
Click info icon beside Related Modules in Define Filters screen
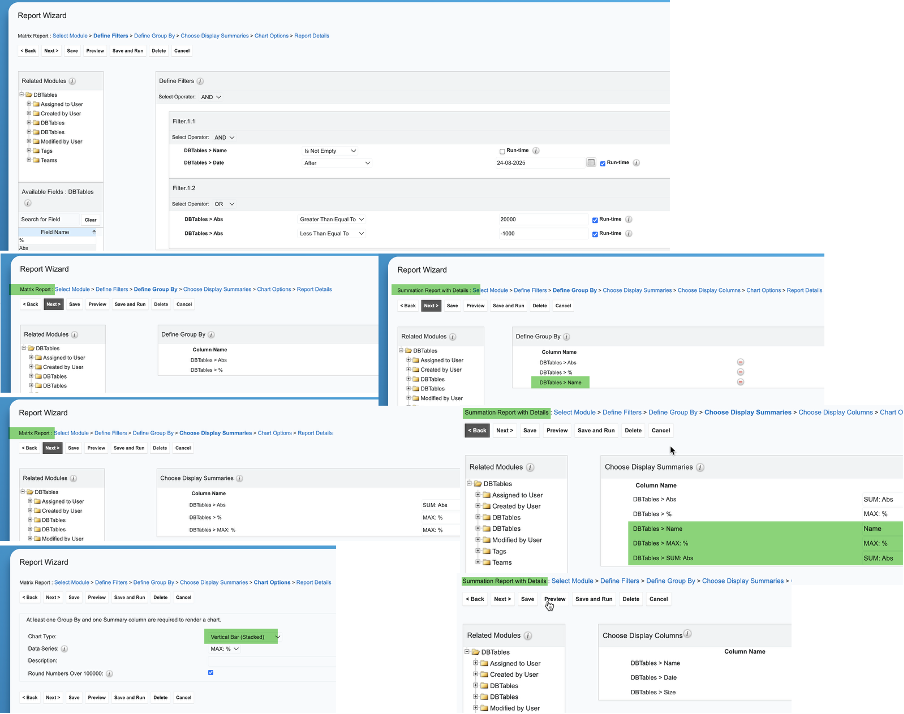(72, 81)
